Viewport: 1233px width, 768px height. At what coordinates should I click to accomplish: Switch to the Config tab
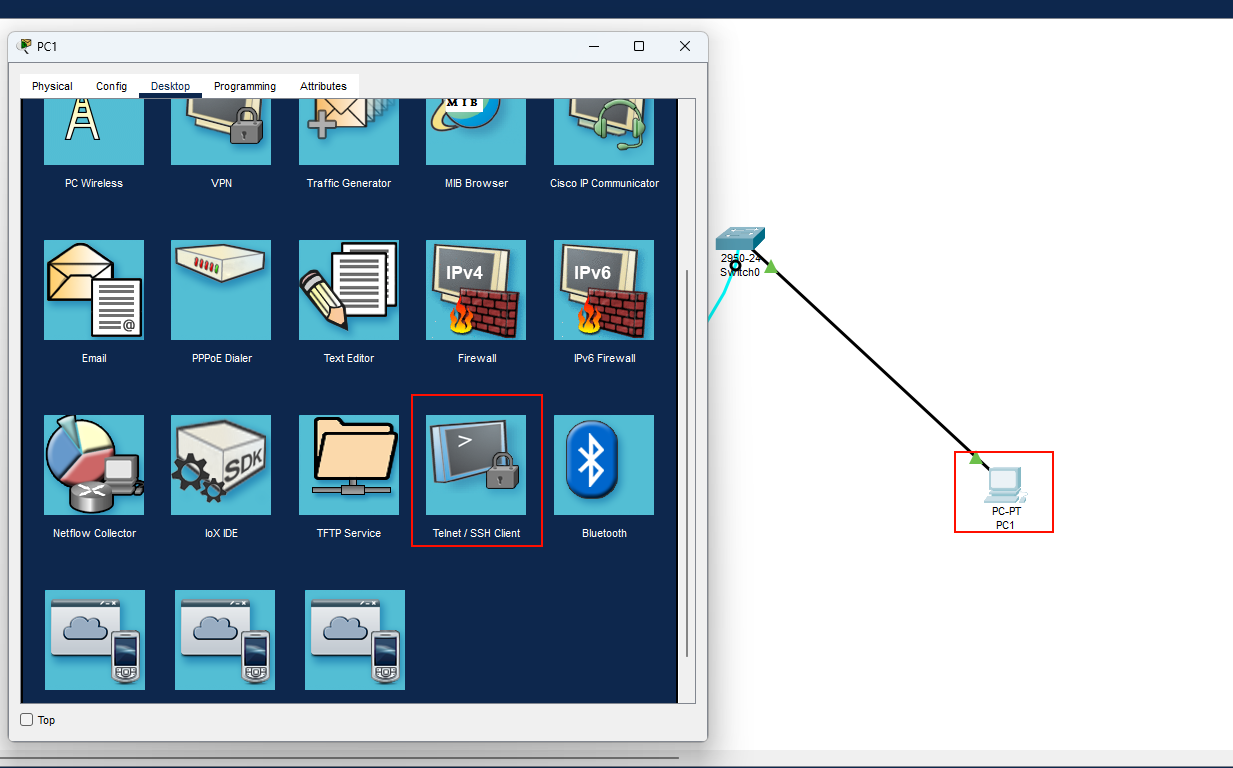click(x=111, y=87)
